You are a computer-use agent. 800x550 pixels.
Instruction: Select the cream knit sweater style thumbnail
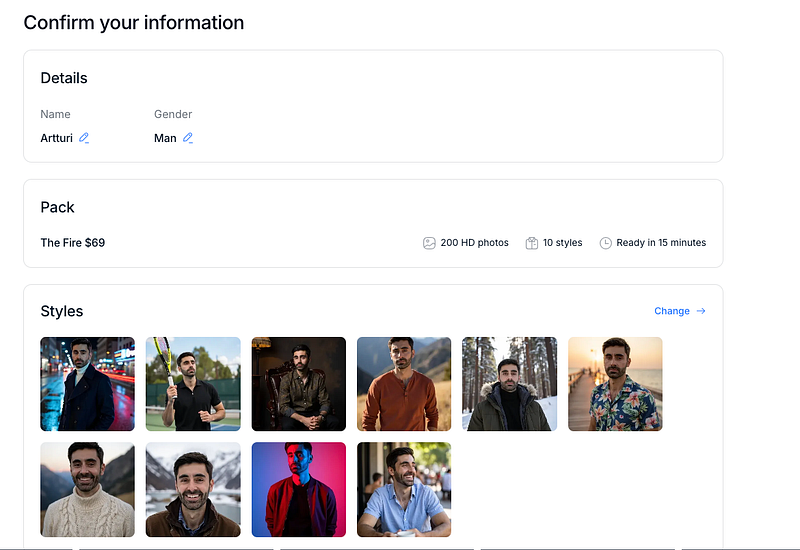pyautogui.click(x=88, y=489)
